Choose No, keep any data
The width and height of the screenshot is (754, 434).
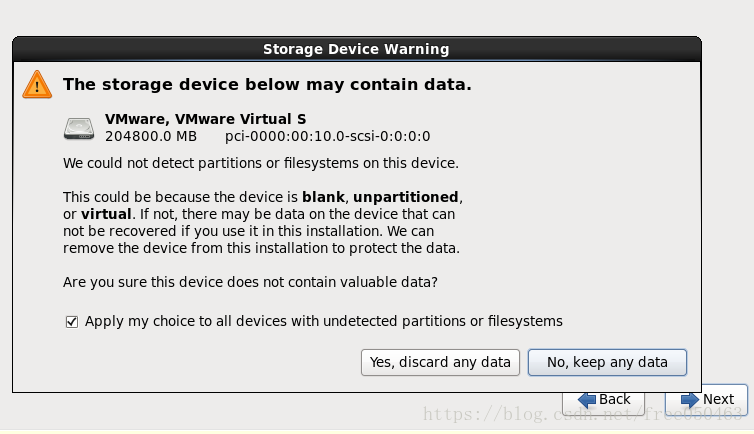(x=607, y=362)
